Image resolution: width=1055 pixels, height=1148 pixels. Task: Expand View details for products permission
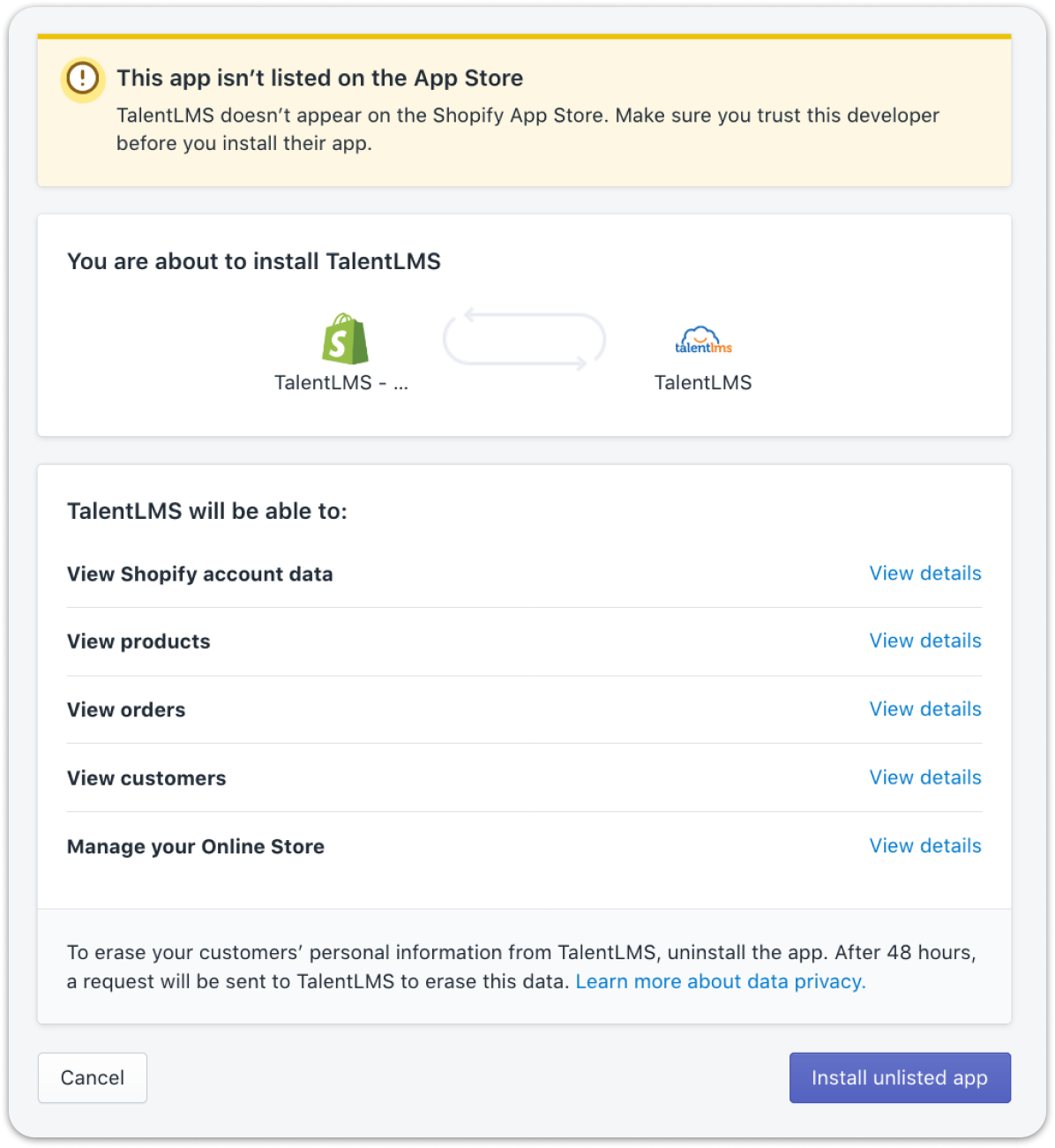click(925, 641)
